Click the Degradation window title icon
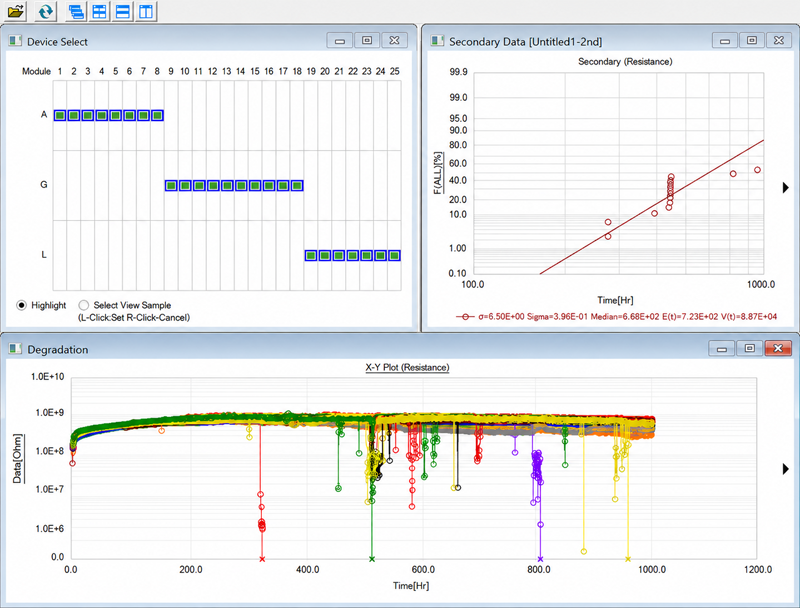 coord(15,349)
